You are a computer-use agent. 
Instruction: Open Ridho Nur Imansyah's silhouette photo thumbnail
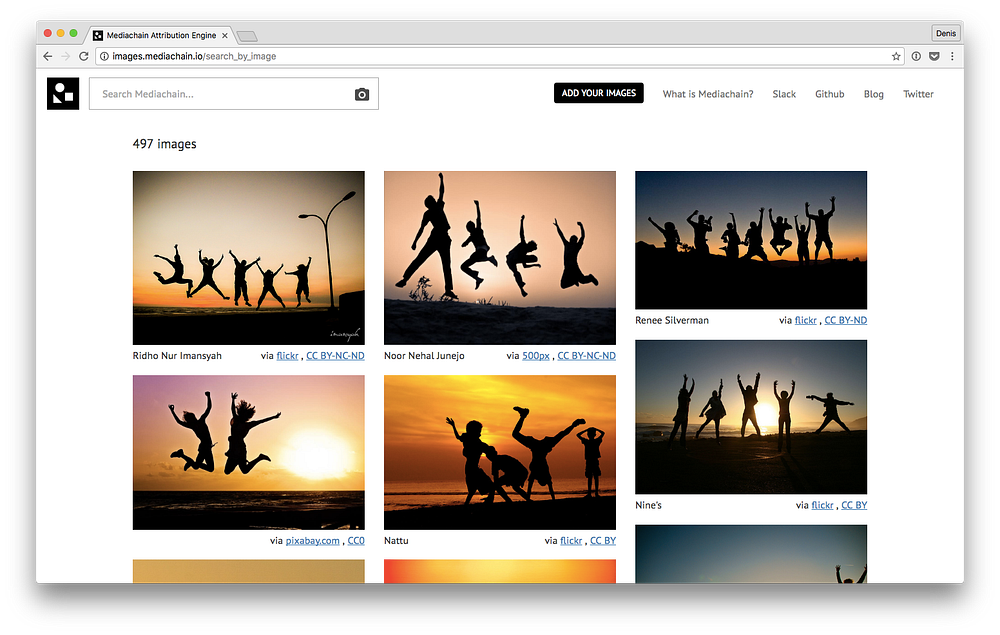249,258
